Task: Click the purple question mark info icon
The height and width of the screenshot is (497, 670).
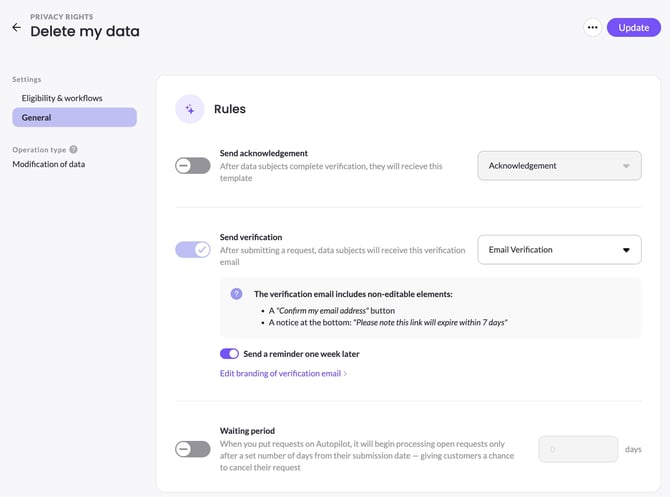Action: coord(237,294)
